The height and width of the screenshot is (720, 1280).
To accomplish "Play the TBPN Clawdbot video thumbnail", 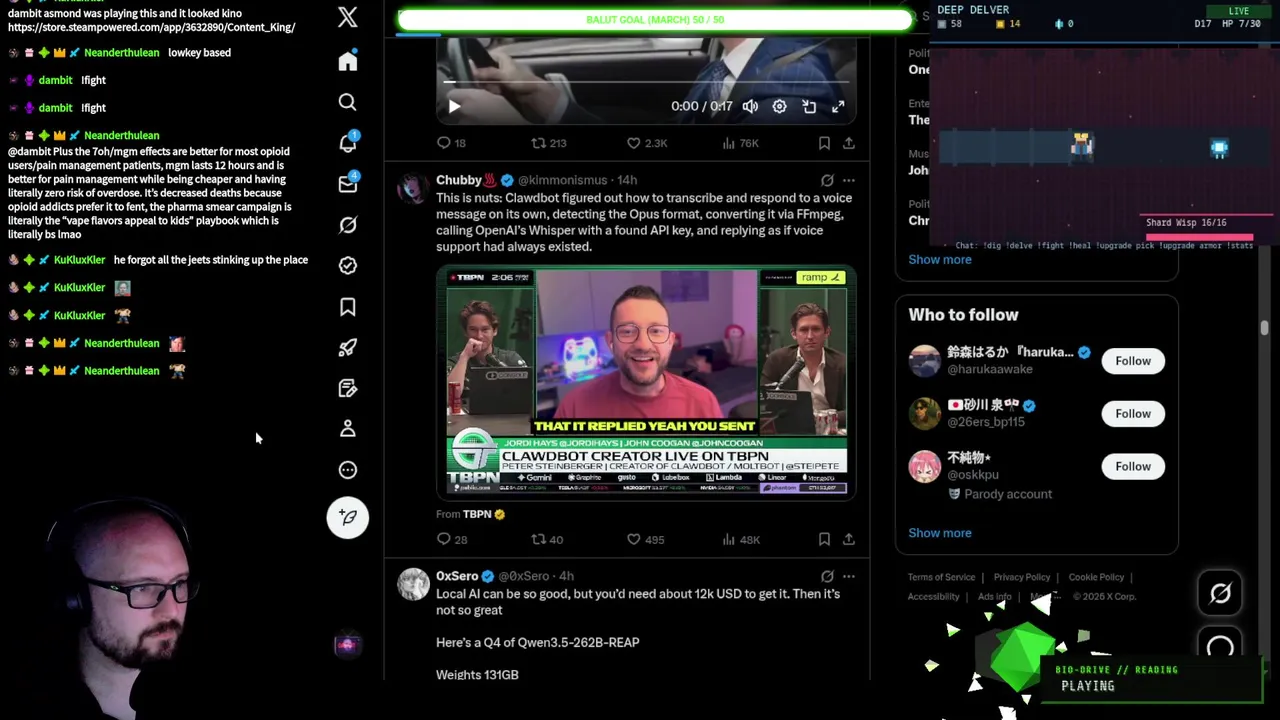I will point(646,383).
